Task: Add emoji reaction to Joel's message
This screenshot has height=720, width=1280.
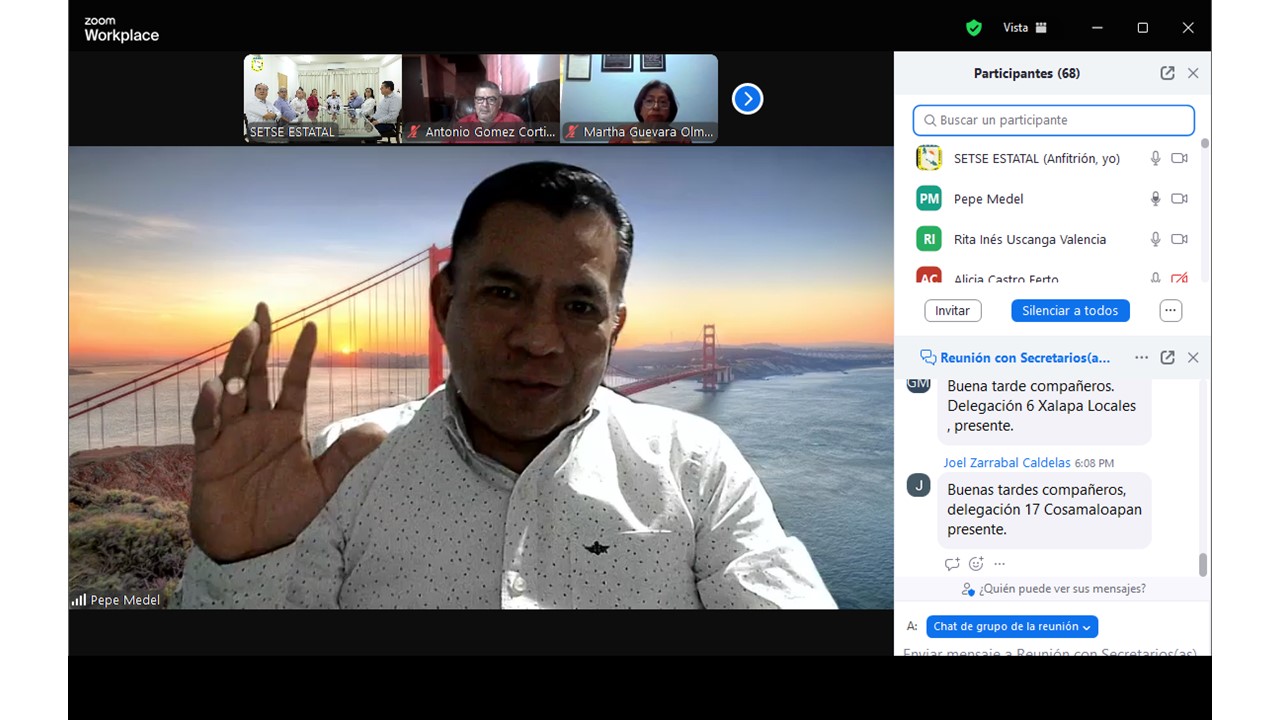Action: [x=976, y=564]
